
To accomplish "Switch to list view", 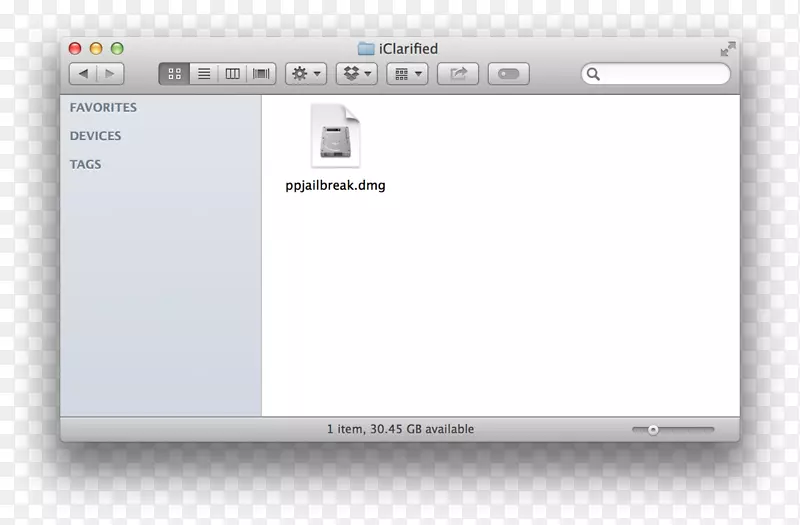I will coord(204,74).
